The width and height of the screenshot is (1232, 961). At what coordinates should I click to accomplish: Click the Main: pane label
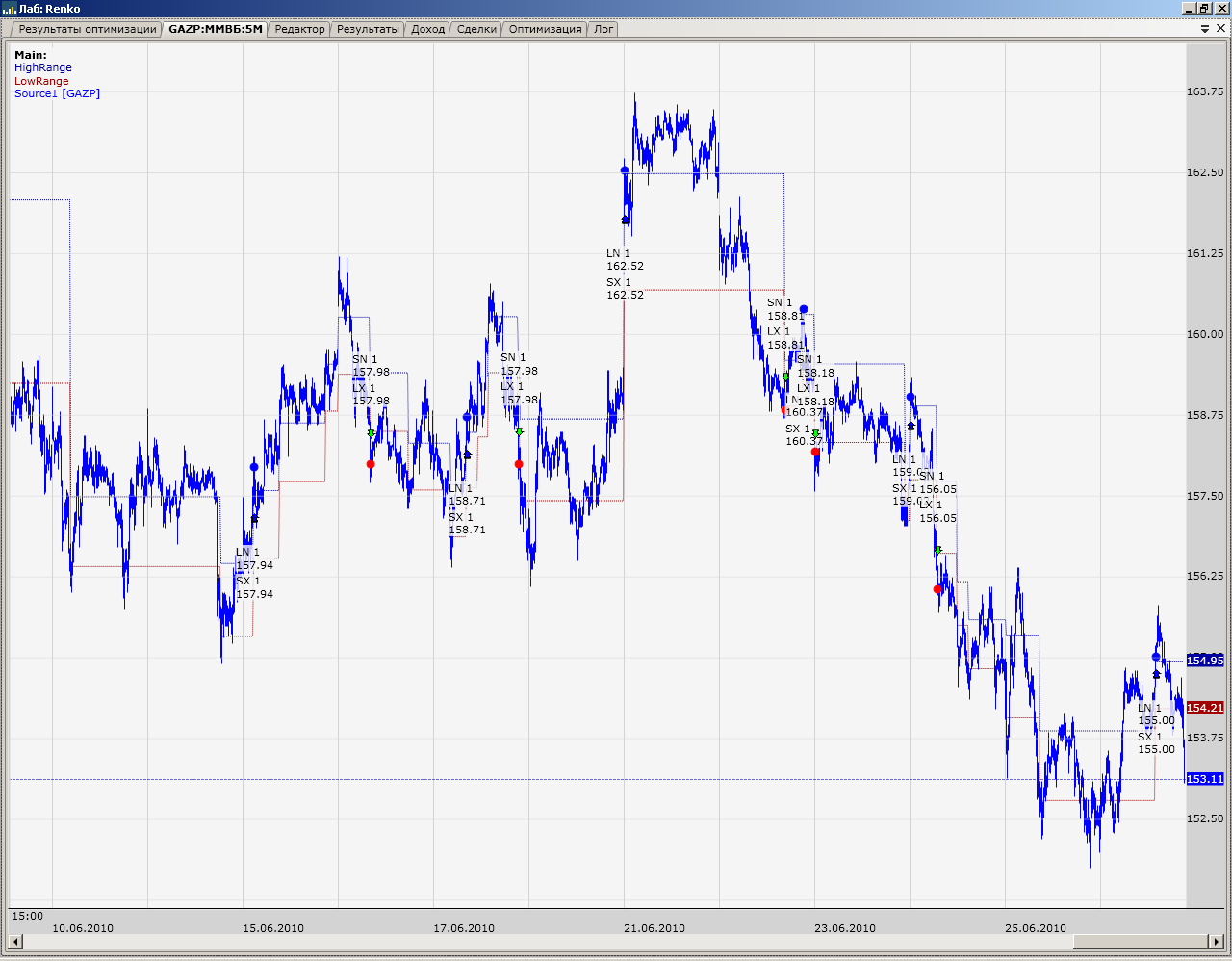(31, 55)
